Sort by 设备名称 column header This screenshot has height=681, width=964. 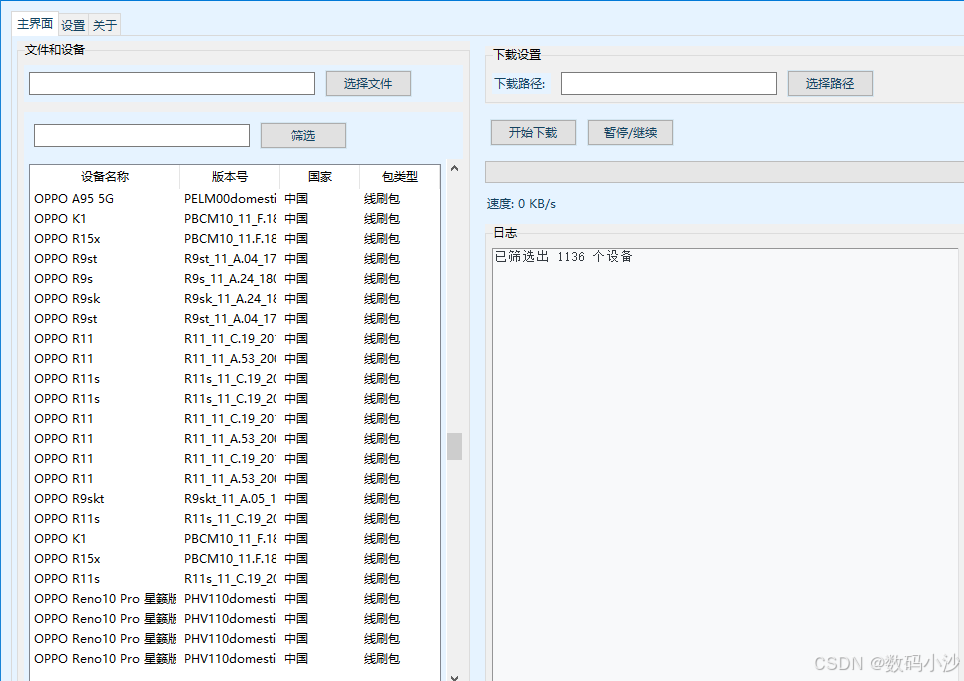tap(105, 177)
